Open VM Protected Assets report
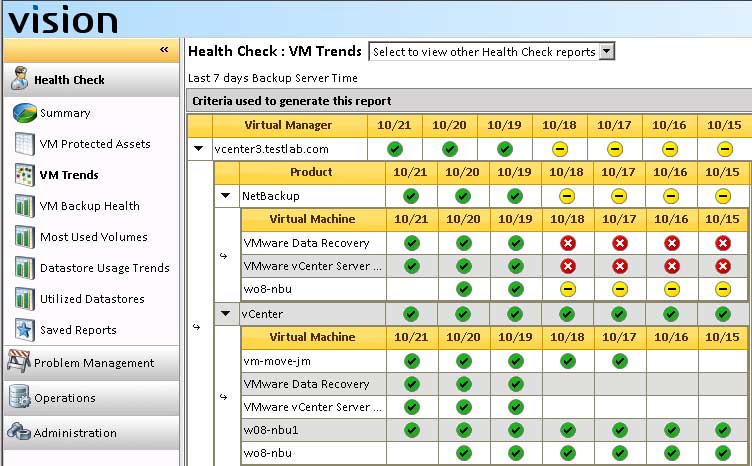The width and height of the screenshot is (752, 466). 95,144
